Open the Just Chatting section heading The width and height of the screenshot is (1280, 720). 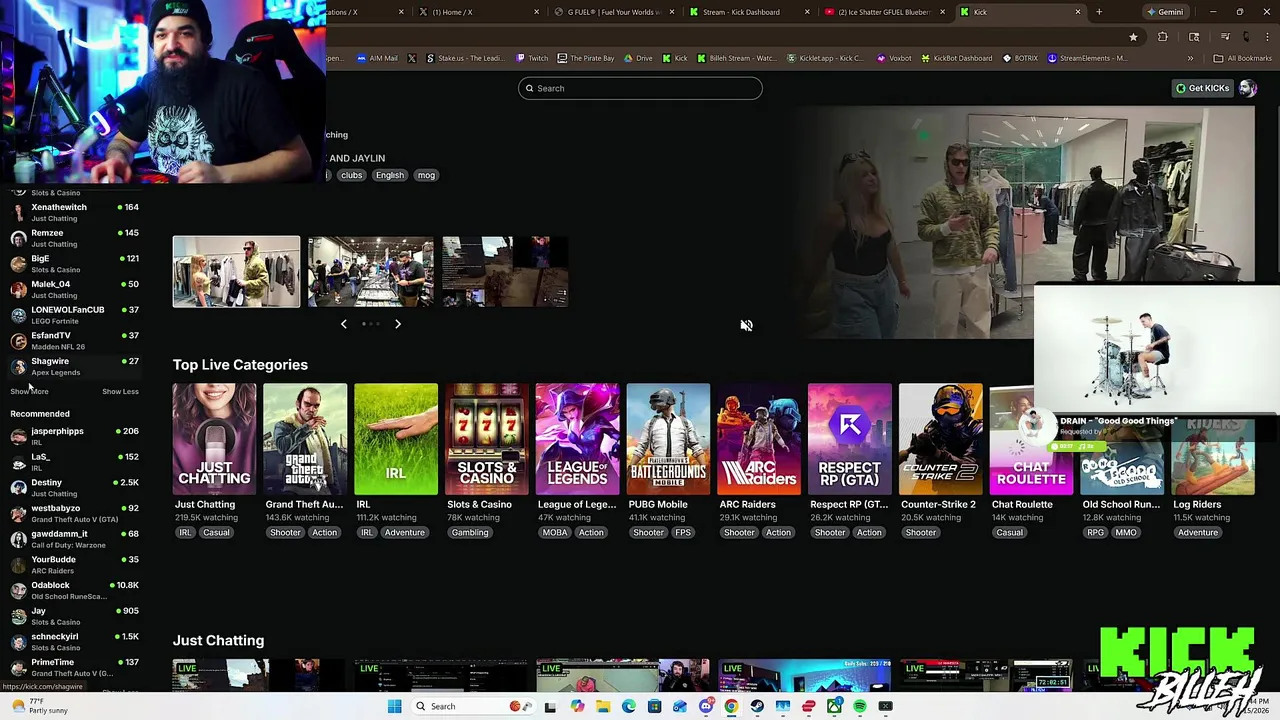point(218,640)
